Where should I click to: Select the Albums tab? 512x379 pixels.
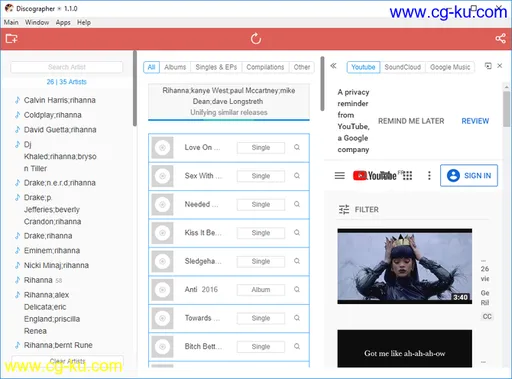coord(175,67)
